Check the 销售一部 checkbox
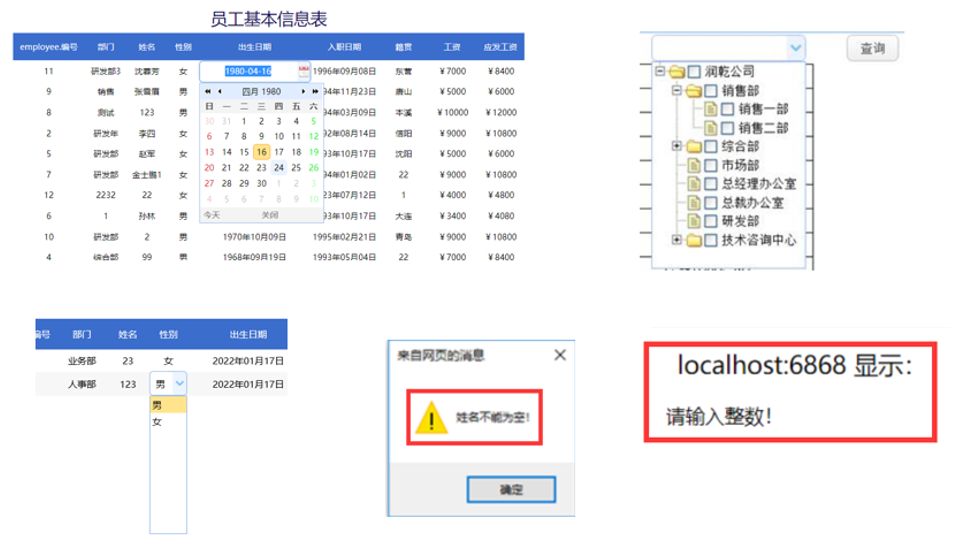The height and width of the screenshot is (547, 960). click(x=727, y=110)
